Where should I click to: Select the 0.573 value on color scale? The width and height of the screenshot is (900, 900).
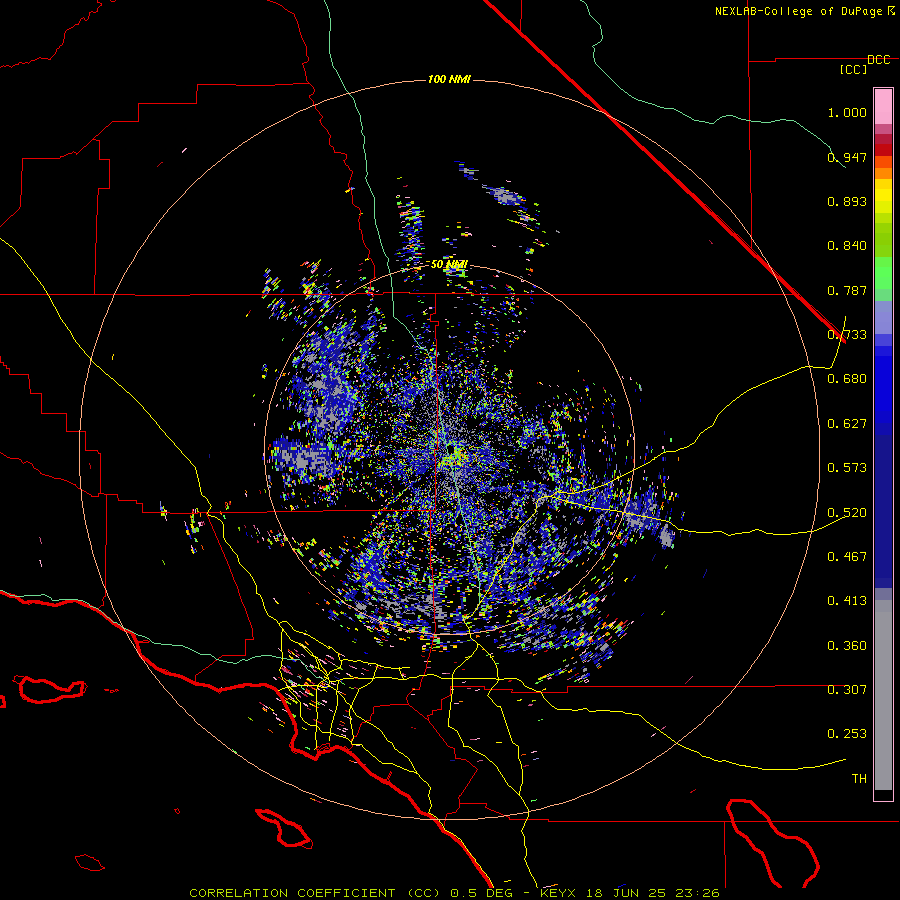click(x=847, y=468)
